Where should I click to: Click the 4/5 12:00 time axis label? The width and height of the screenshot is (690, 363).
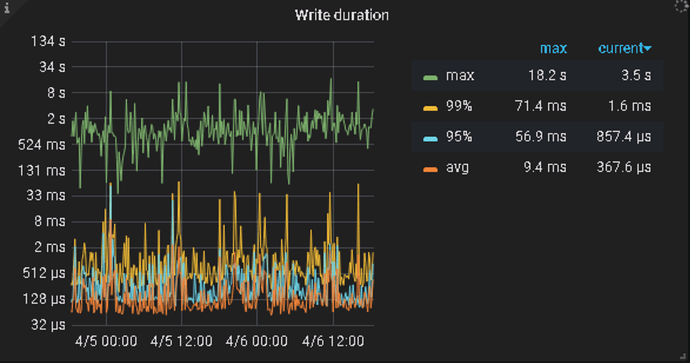181,341
